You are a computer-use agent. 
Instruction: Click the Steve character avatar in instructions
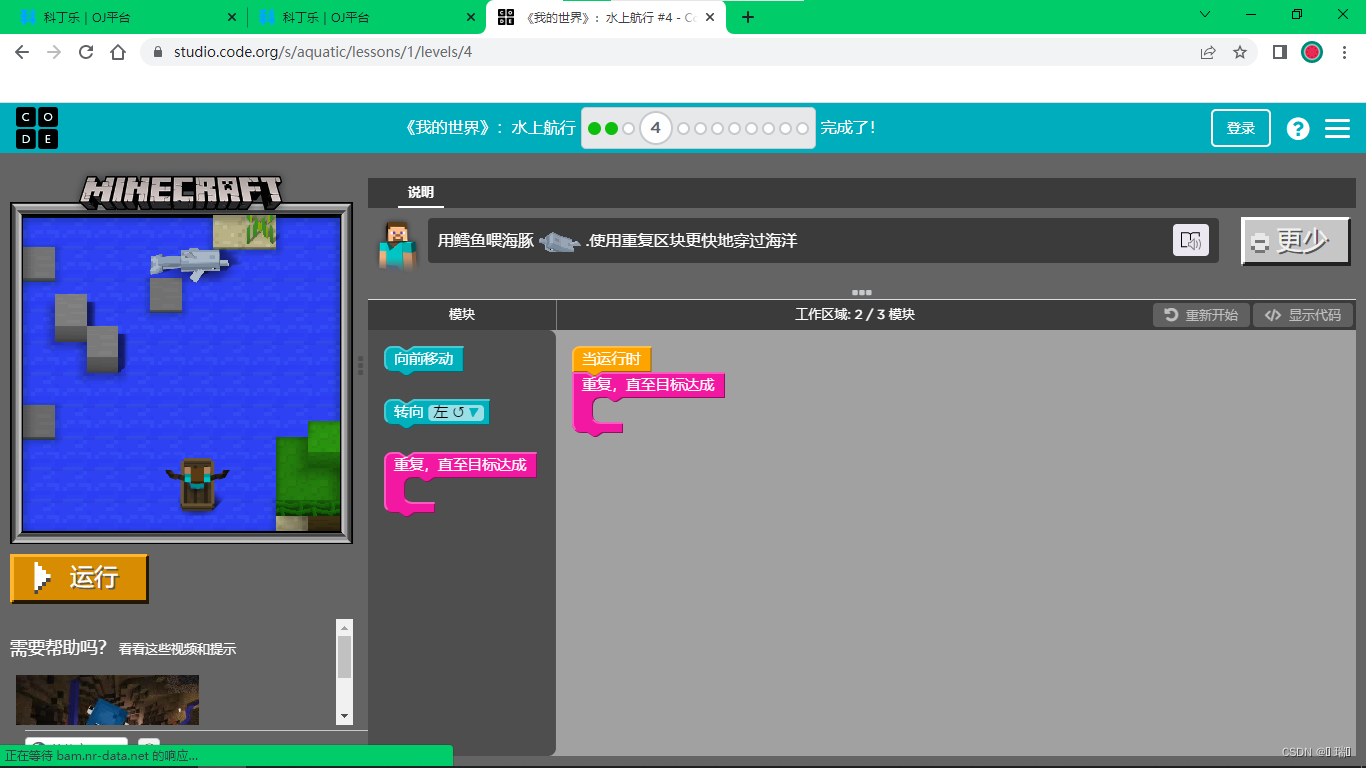coord(396,244)
